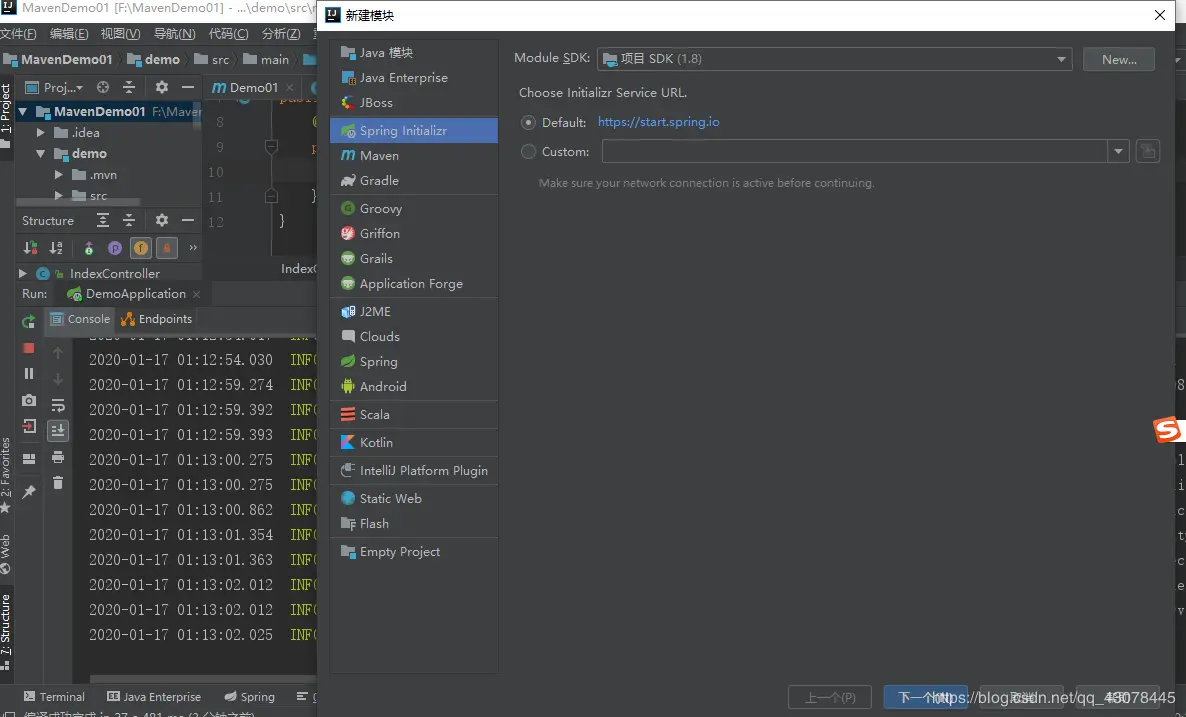Collapse the MavenDemo01 project root
This screenshot has width=1186, height=717.
tap(23, 111)
